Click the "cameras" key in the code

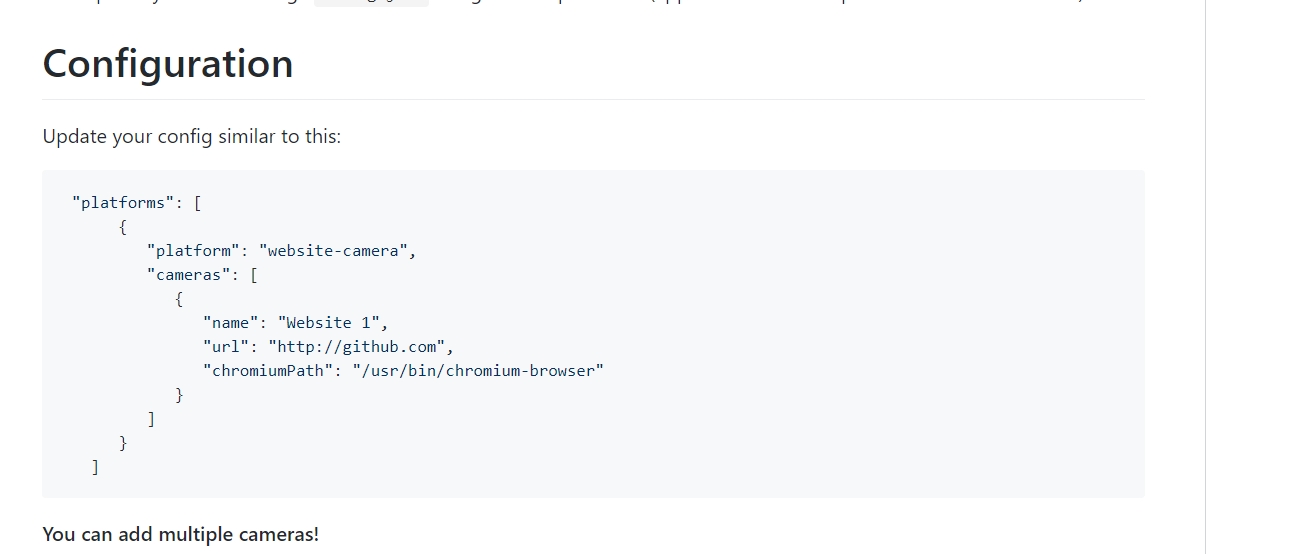click(x=188, y=275)
